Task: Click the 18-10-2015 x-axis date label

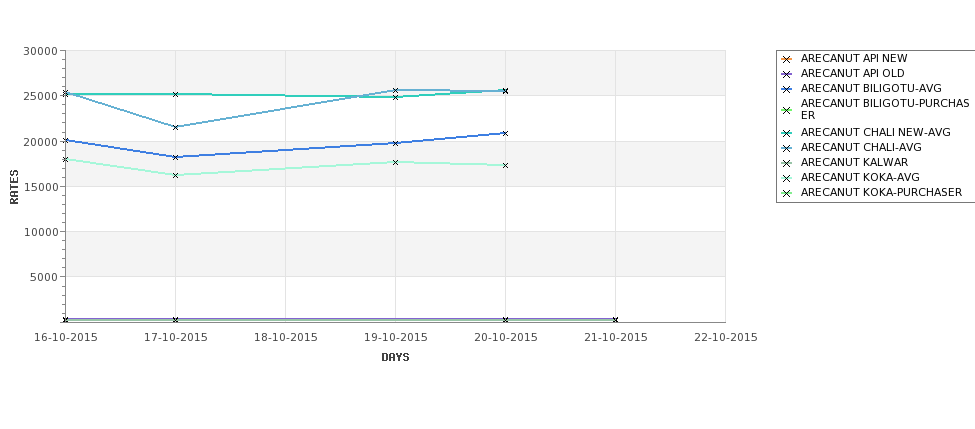Action: tap(285, 338)
